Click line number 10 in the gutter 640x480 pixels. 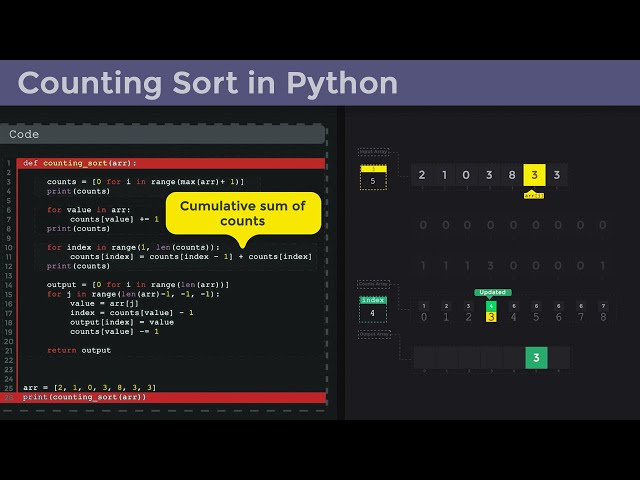pyautogui.click(x=9, y=247)
